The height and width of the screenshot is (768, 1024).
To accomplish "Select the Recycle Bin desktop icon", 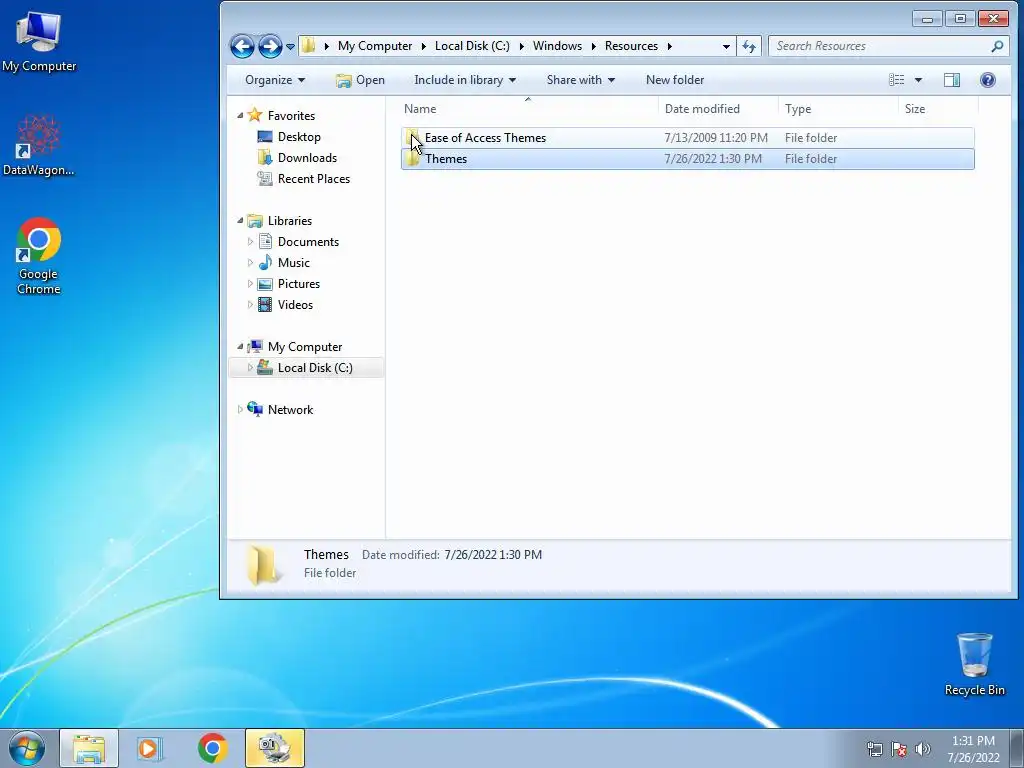I will [x=974, y=664].
